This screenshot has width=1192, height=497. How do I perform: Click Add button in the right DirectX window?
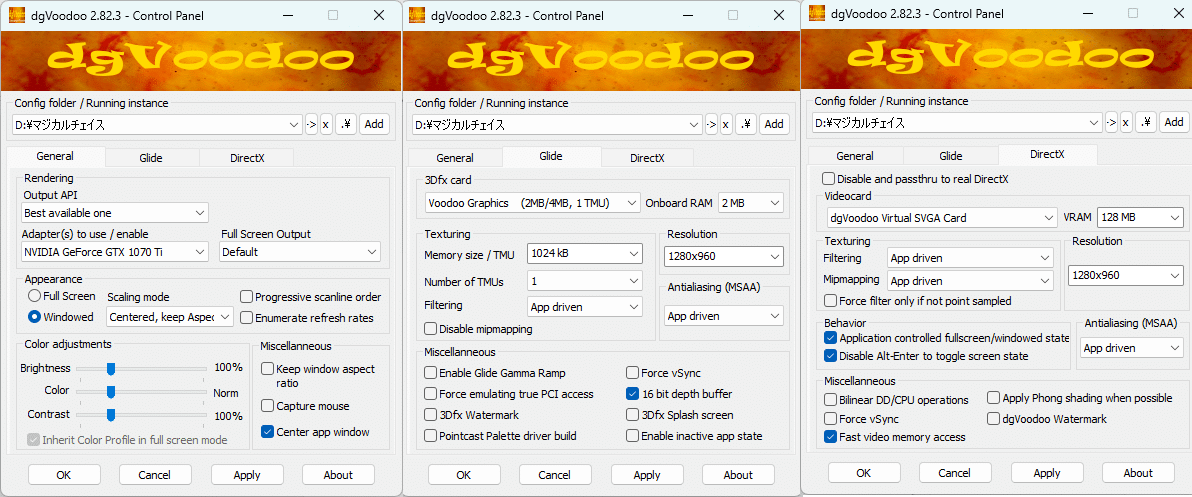click(1174, 122)
